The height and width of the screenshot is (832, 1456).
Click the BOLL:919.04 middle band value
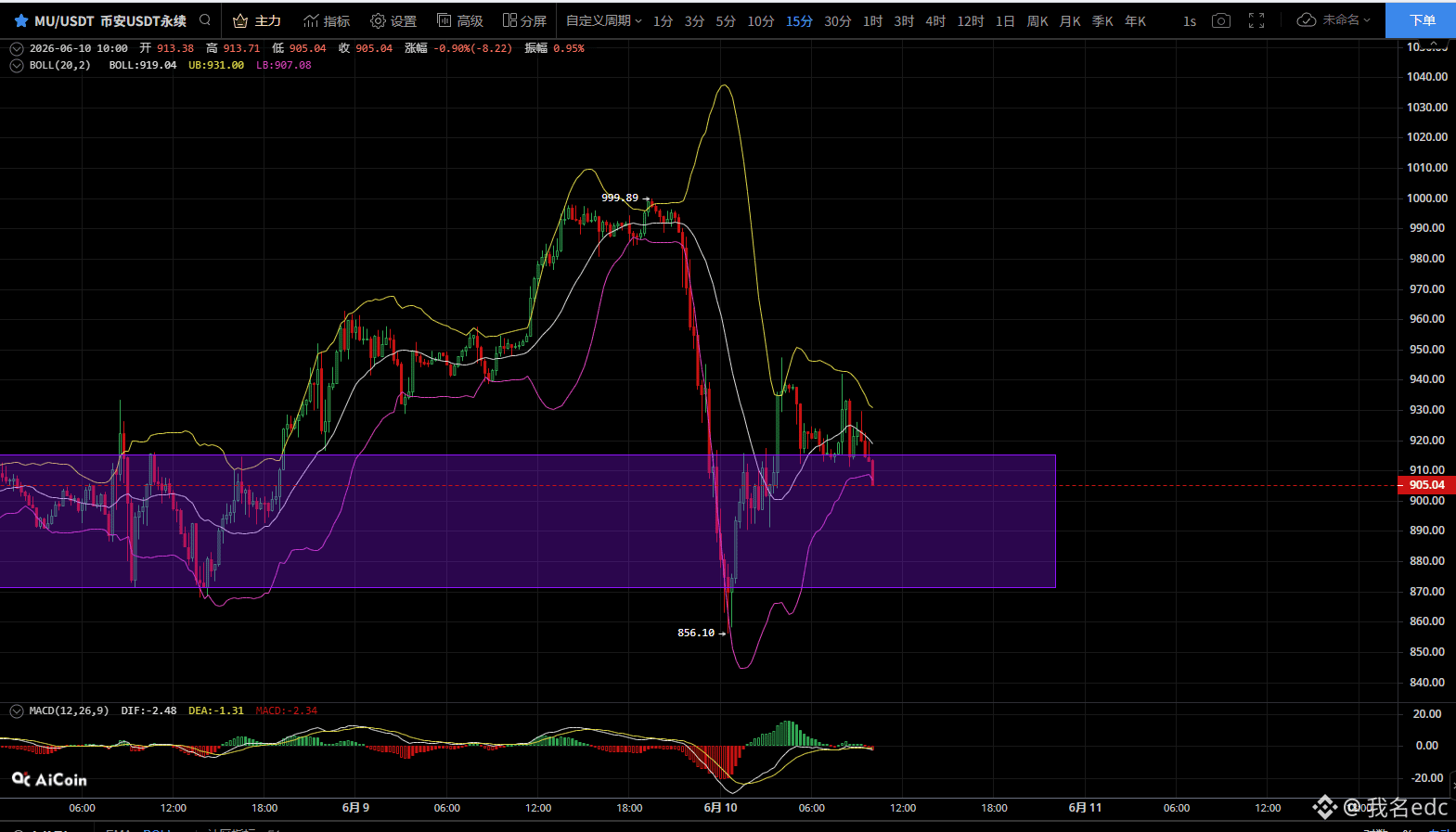click(143, 65)
